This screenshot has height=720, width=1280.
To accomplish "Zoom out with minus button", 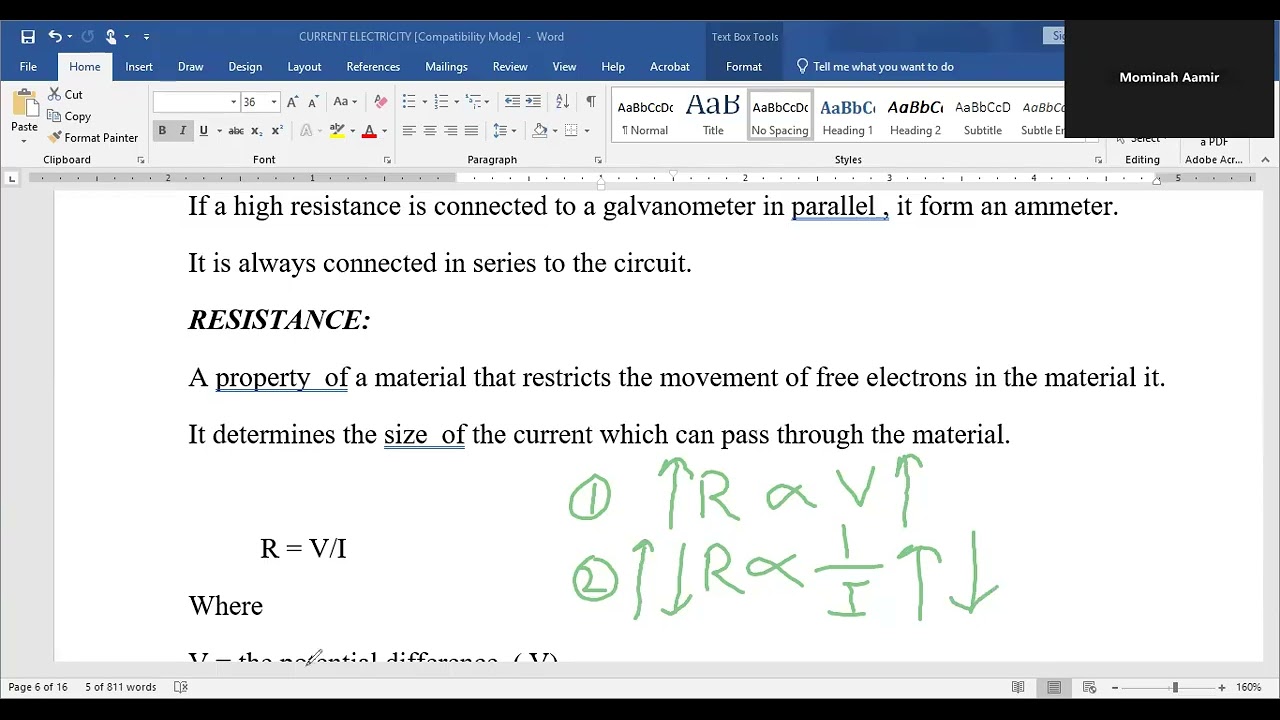I will coord(1115,687).
